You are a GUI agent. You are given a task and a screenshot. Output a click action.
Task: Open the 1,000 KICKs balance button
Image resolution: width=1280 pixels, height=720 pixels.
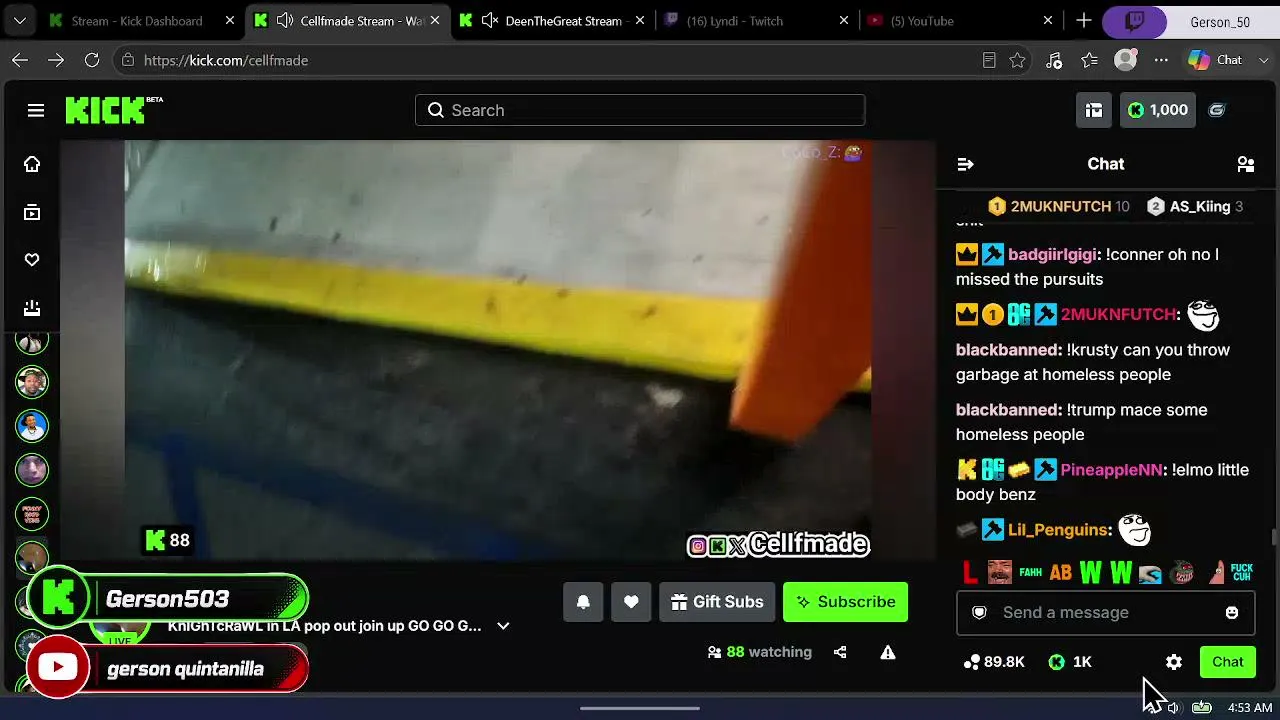coord(1158,110)
